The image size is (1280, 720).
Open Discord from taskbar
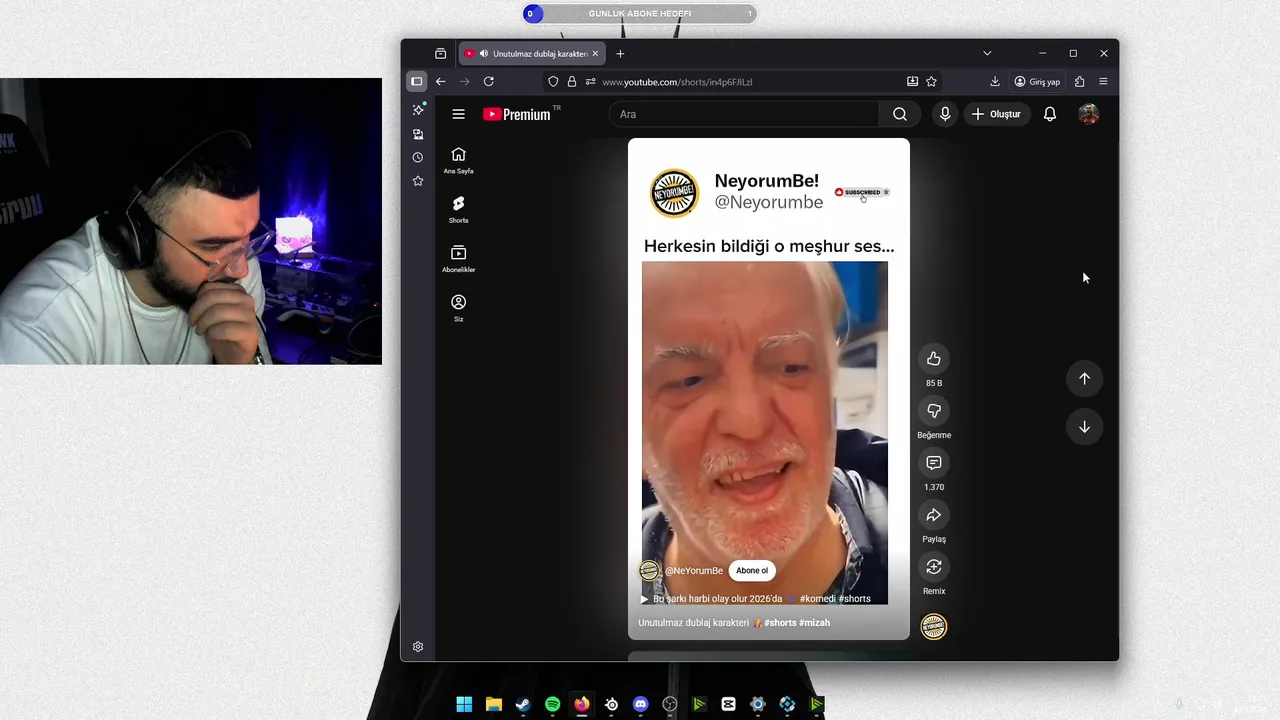pyautogui.click(x=641, y=704)
